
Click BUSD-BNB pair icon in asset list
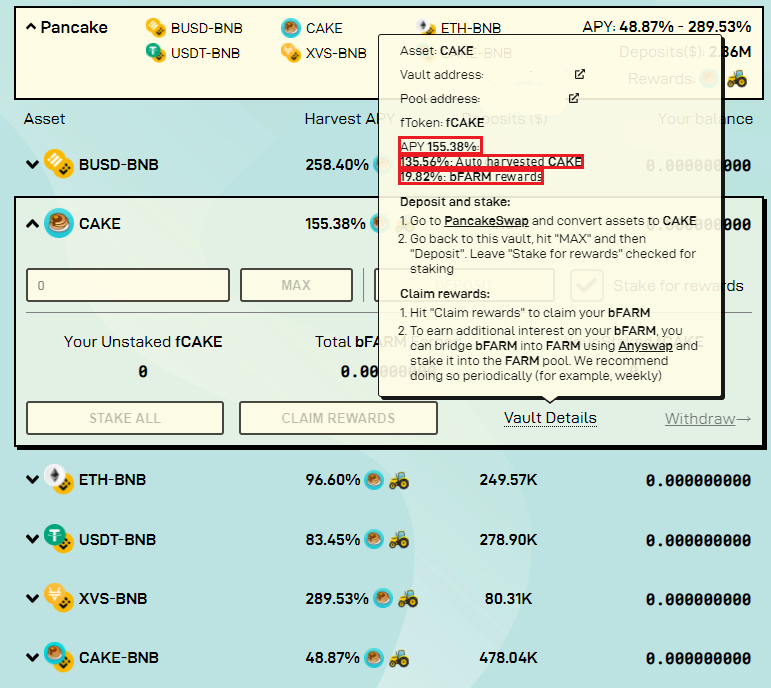(x=59, y=163)
